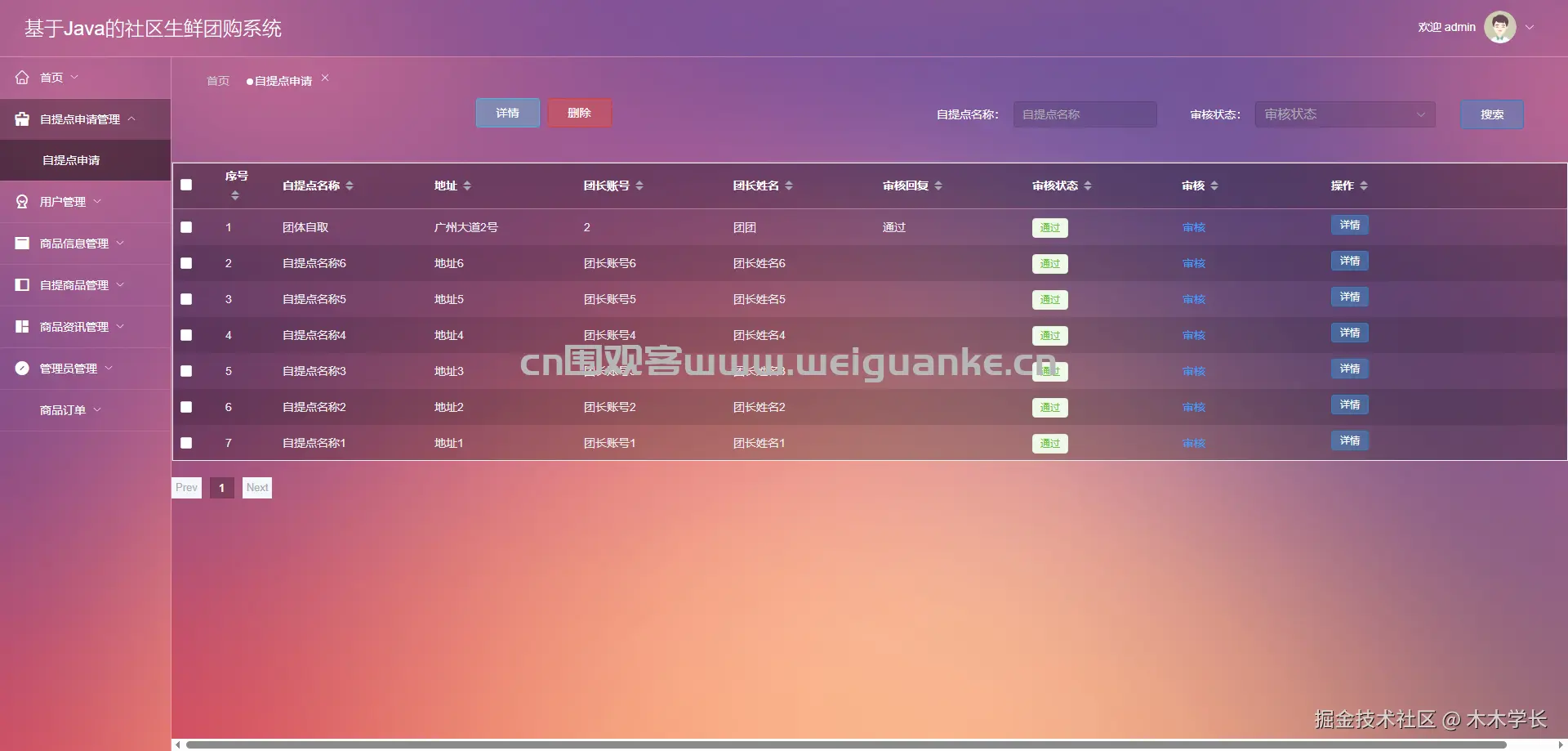Click the 商品资讯管理 sidebar icon

pyautogui.click(x=22, y=327)
